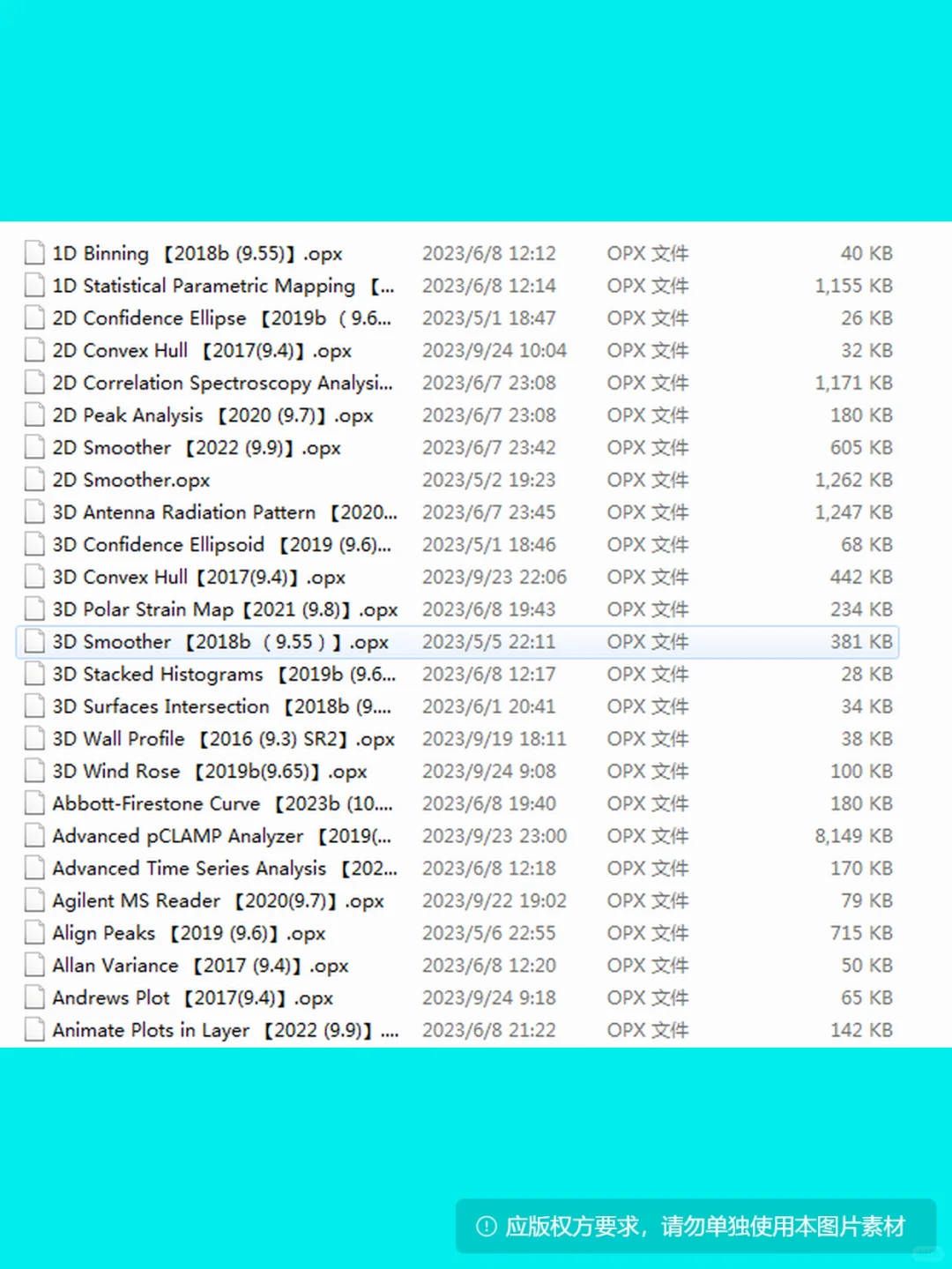The image size is (952, 1269).
Task: Select 2D Peak Analysis [2020 (9.7)] .opx
Action: click(212, 415)
